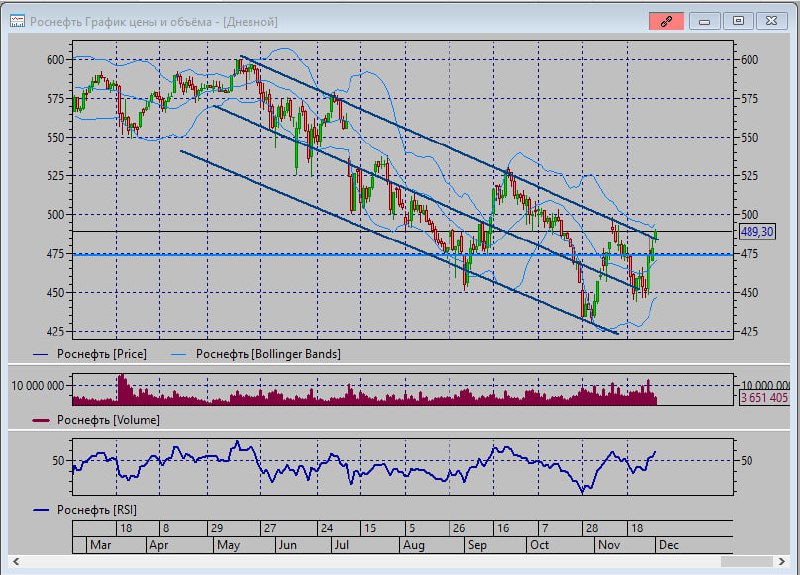Click the 425 price label on left axis
This screenshot has height=575, width=800.
coord(55,332)
